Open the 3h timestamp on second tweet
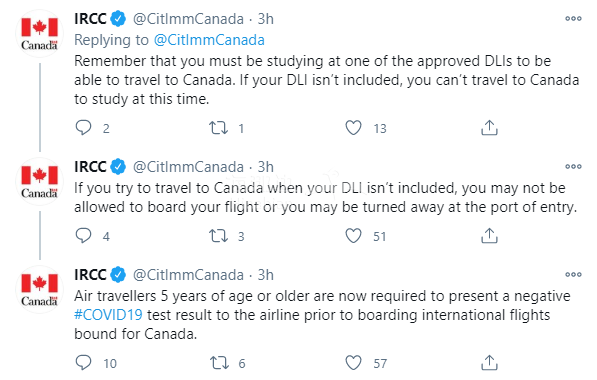The width and height of the screenshot is (597, 380). click(266, 167)
